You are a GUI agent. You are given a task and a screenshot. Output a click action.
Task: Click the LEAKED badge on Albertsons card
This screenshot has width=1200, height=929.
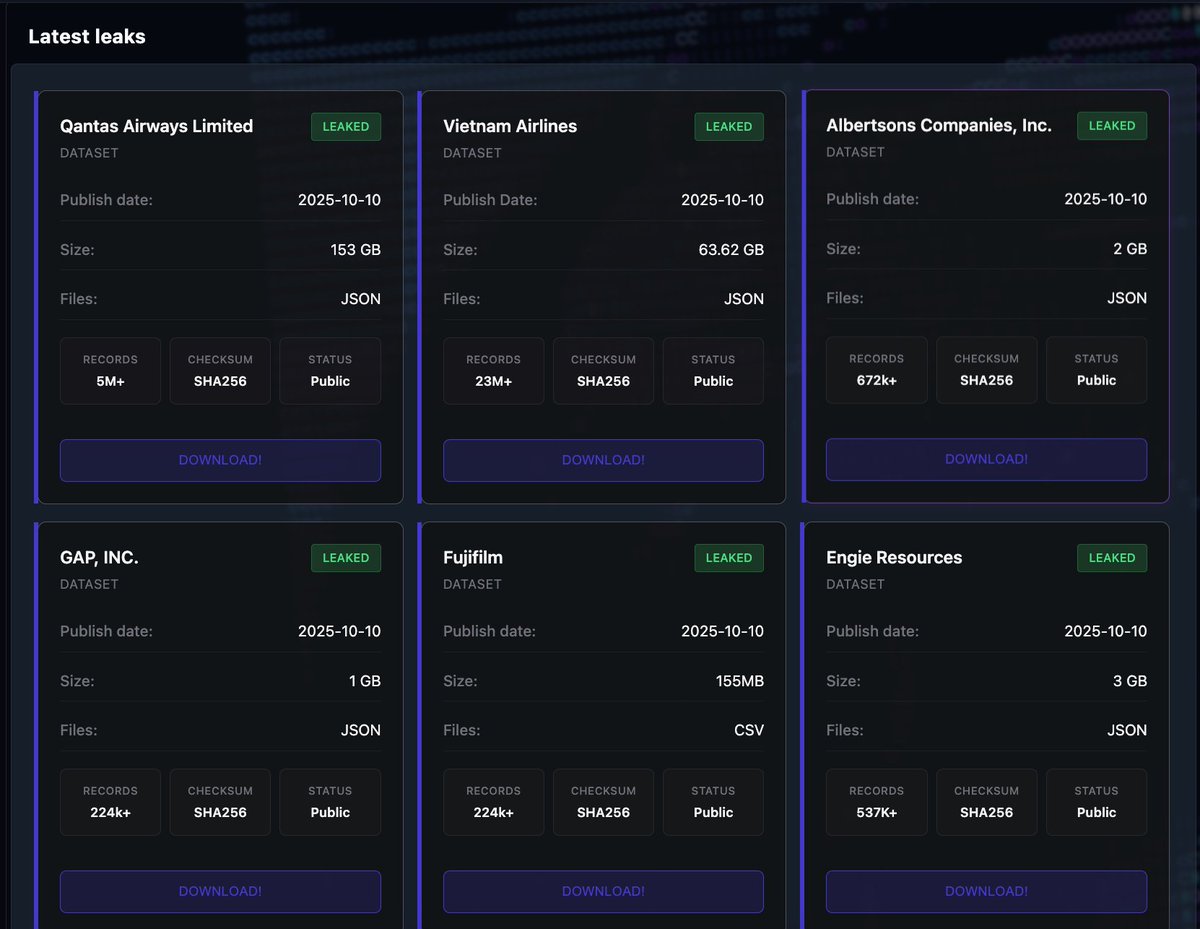(x=1112, y=126)
